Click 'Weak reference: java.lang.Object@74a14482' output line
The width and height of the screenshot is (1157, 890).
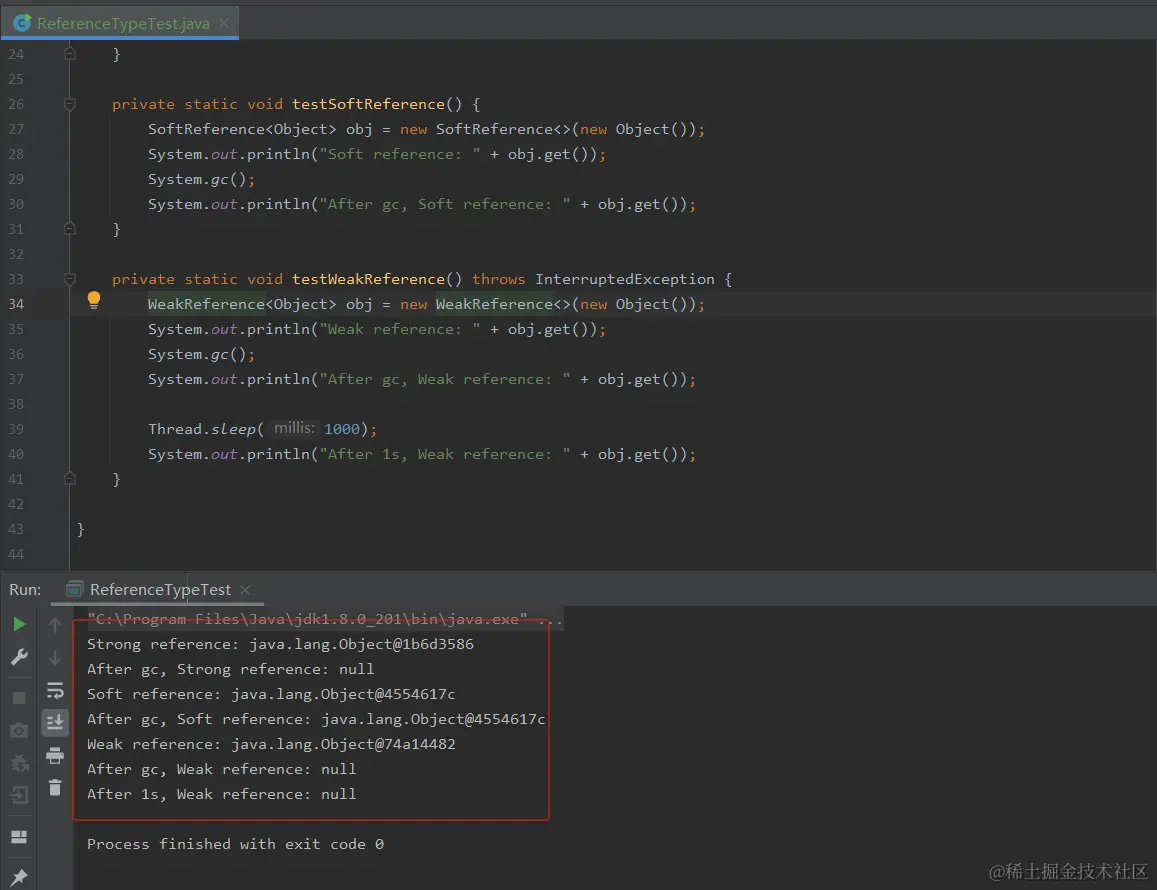pyautogui.click(x=271, y=745)
